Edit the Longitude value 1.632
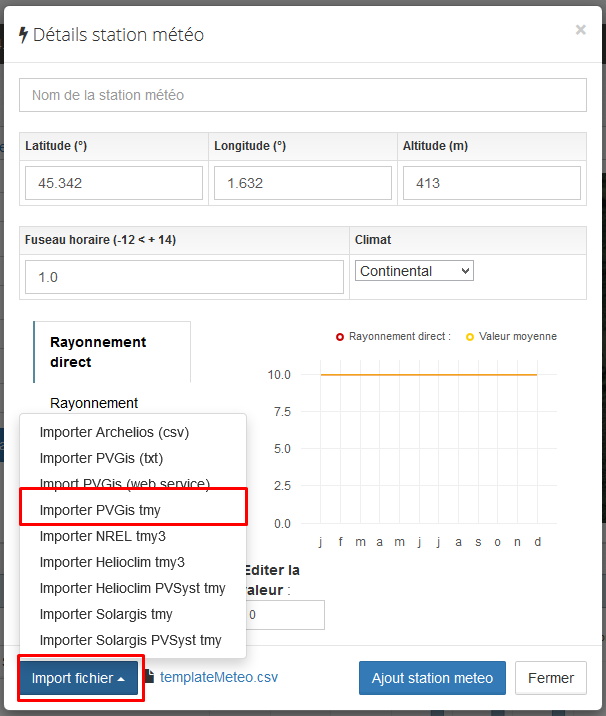 click(x=303, y=183)
